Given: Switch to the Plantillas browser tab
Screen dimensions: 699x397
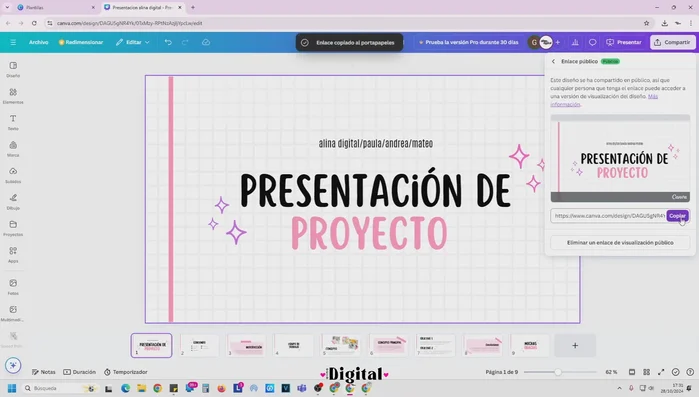Looking at the screenshot, I should (x=55, y=8).
